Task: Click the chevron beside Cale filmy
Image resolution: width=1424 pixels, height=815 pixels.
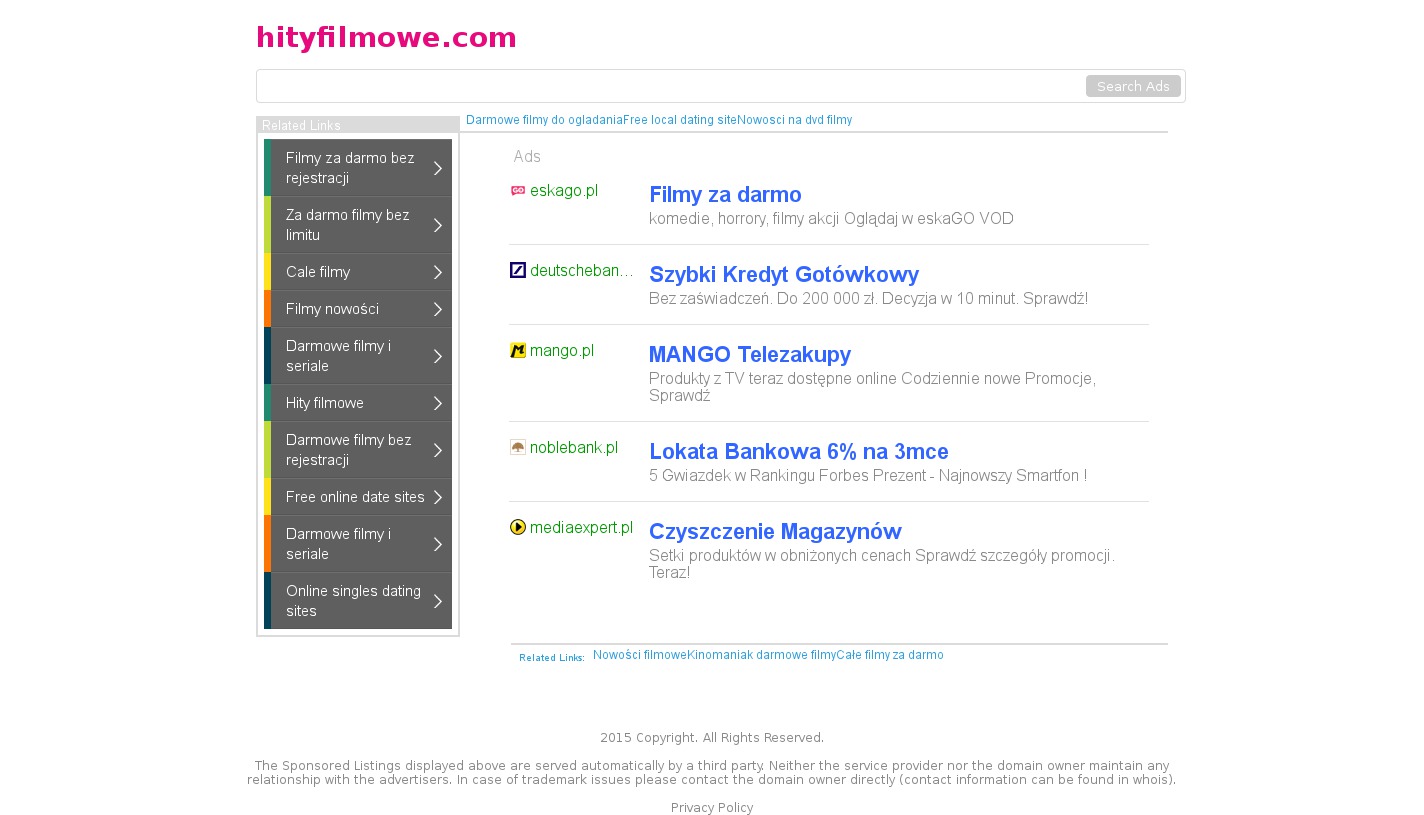Action: click(438, 272)
